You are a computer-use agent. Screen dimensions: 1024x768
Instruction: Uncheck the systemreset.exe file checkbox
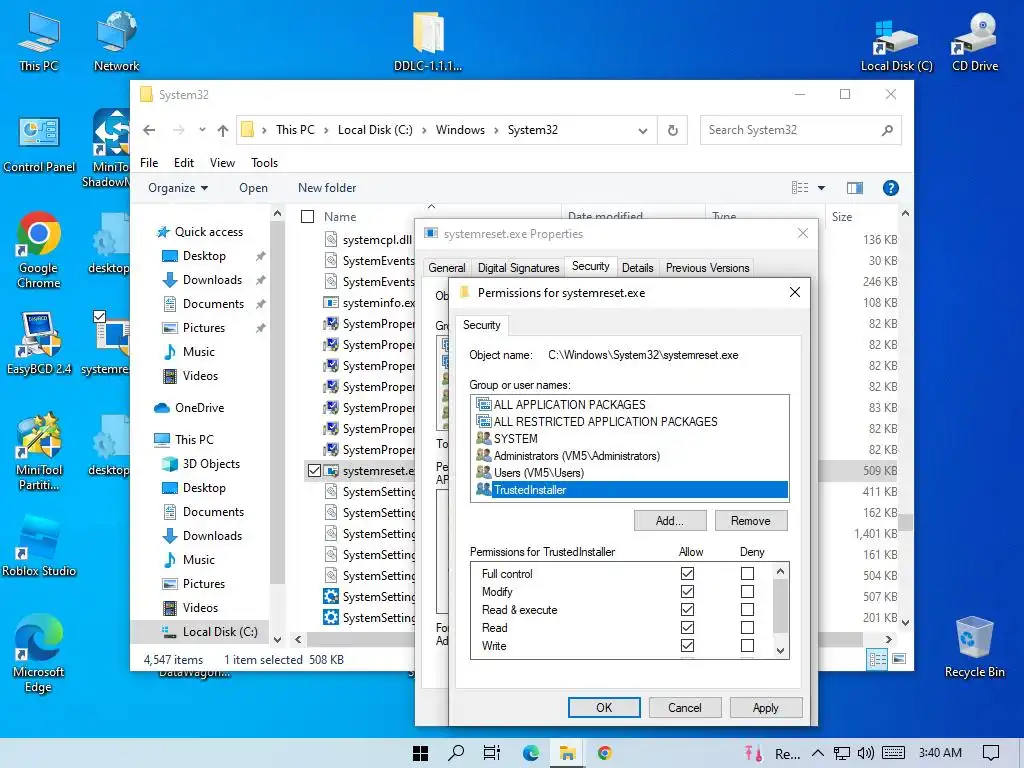click(x=314, y=470)
